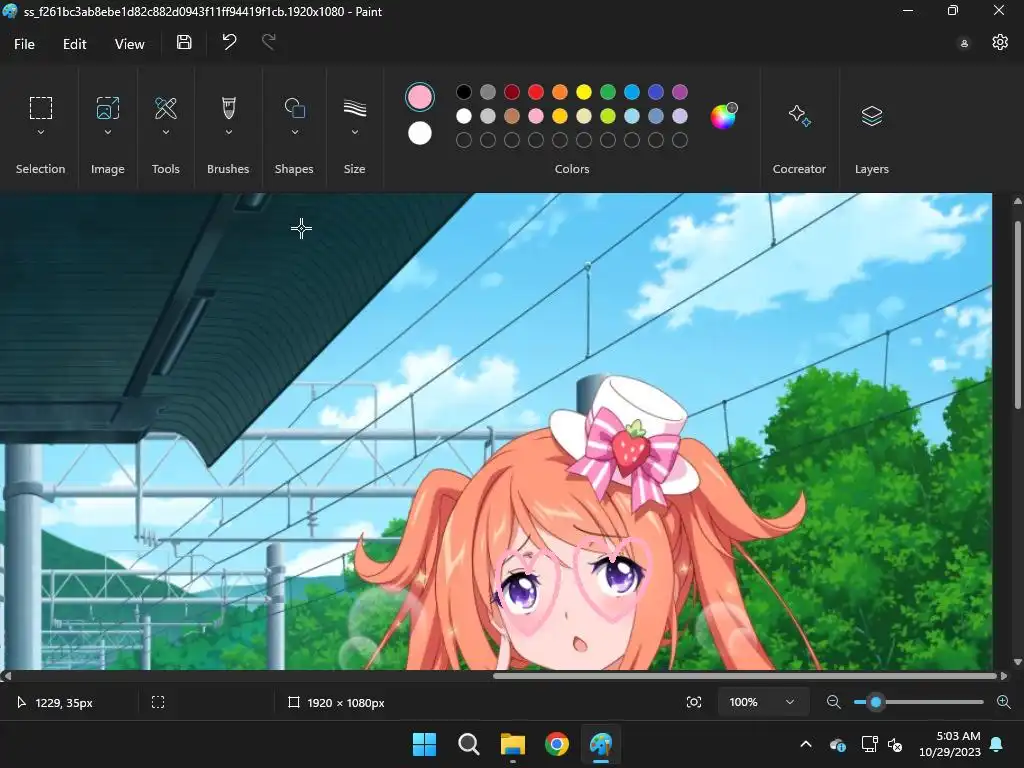Open the Edit colors rainbow wheel
This screenshot has width=1024, height=768.
[x=724, y=116]
